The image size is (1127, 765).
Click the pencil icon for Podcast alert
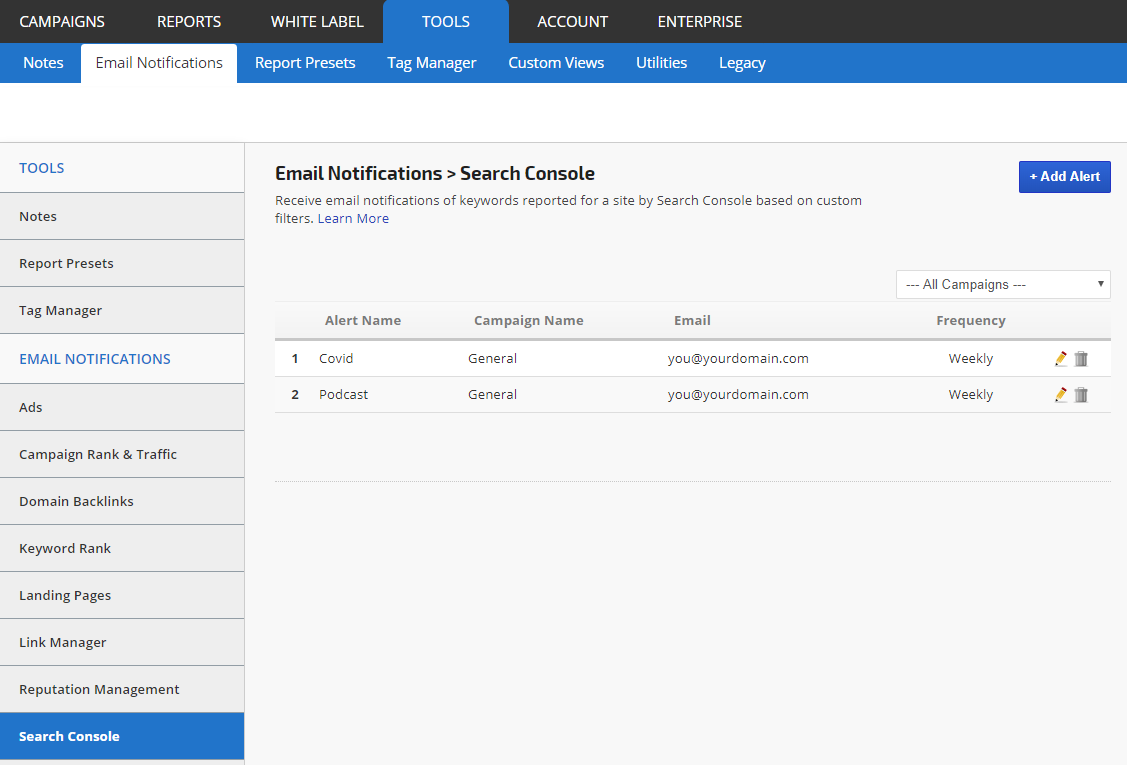click(1061, 395)
